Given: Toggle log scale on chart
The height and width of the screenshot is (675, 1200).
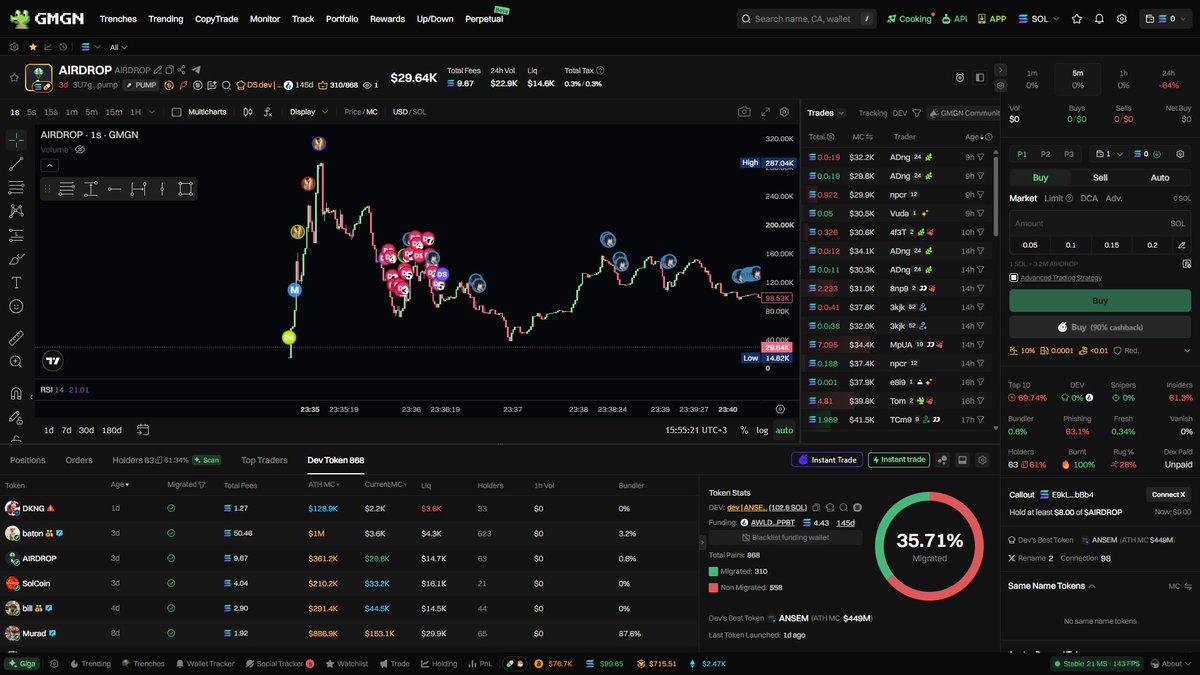Looking at the screenshot, I should click(762, 430).
